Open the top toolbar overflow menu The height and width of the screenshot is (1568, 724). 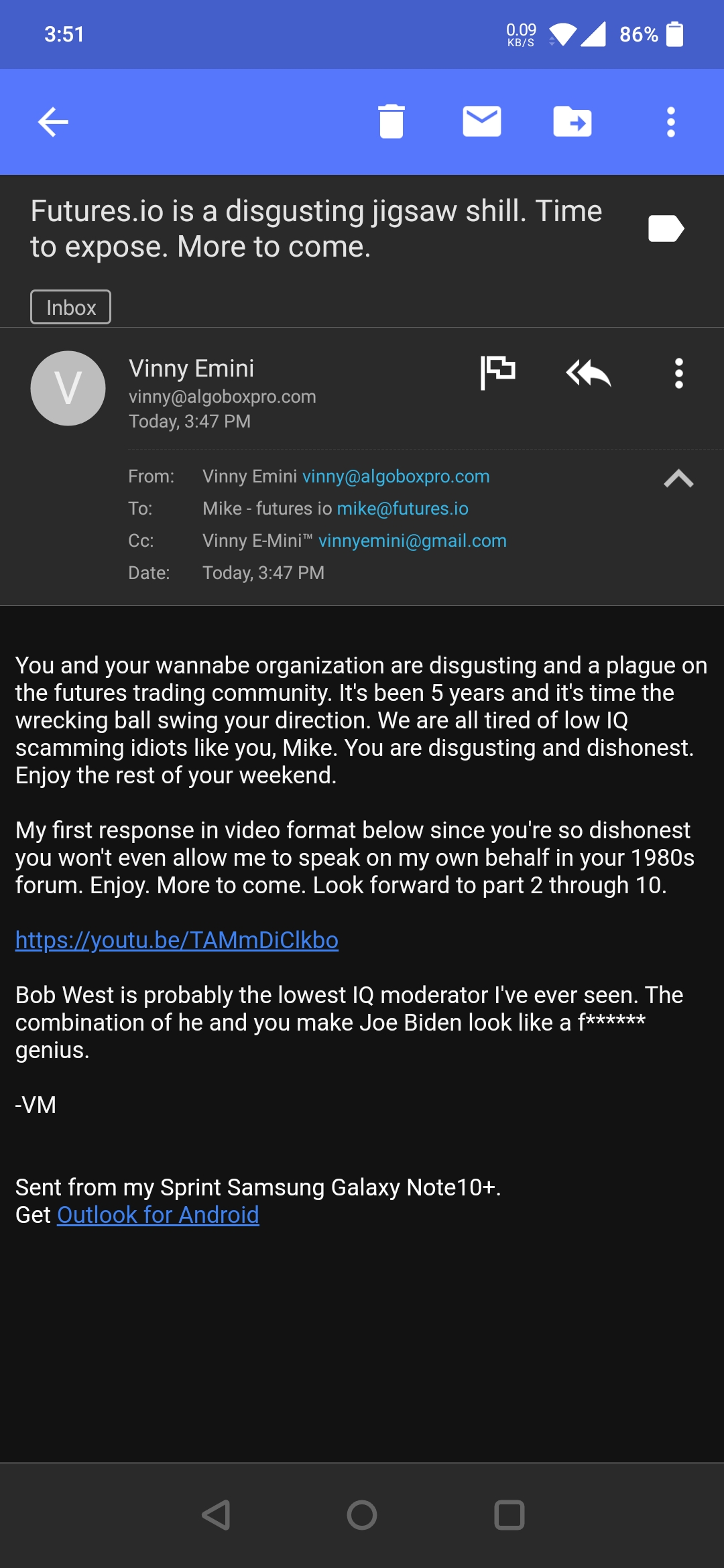pyautogui.click(x=671, y=122)
